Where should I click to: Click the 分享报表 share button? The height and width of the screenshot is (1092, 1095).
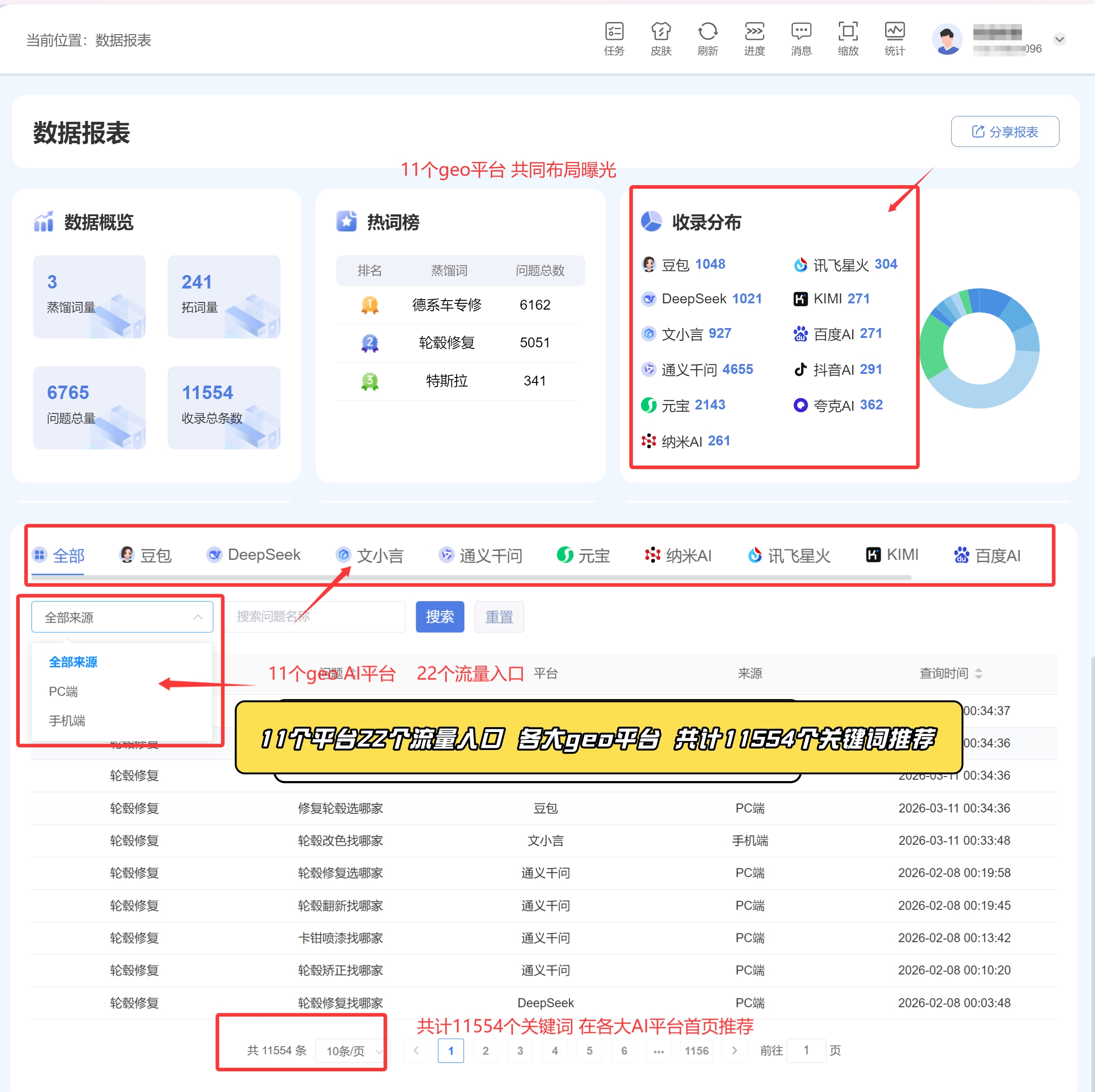coord(1004,132)
